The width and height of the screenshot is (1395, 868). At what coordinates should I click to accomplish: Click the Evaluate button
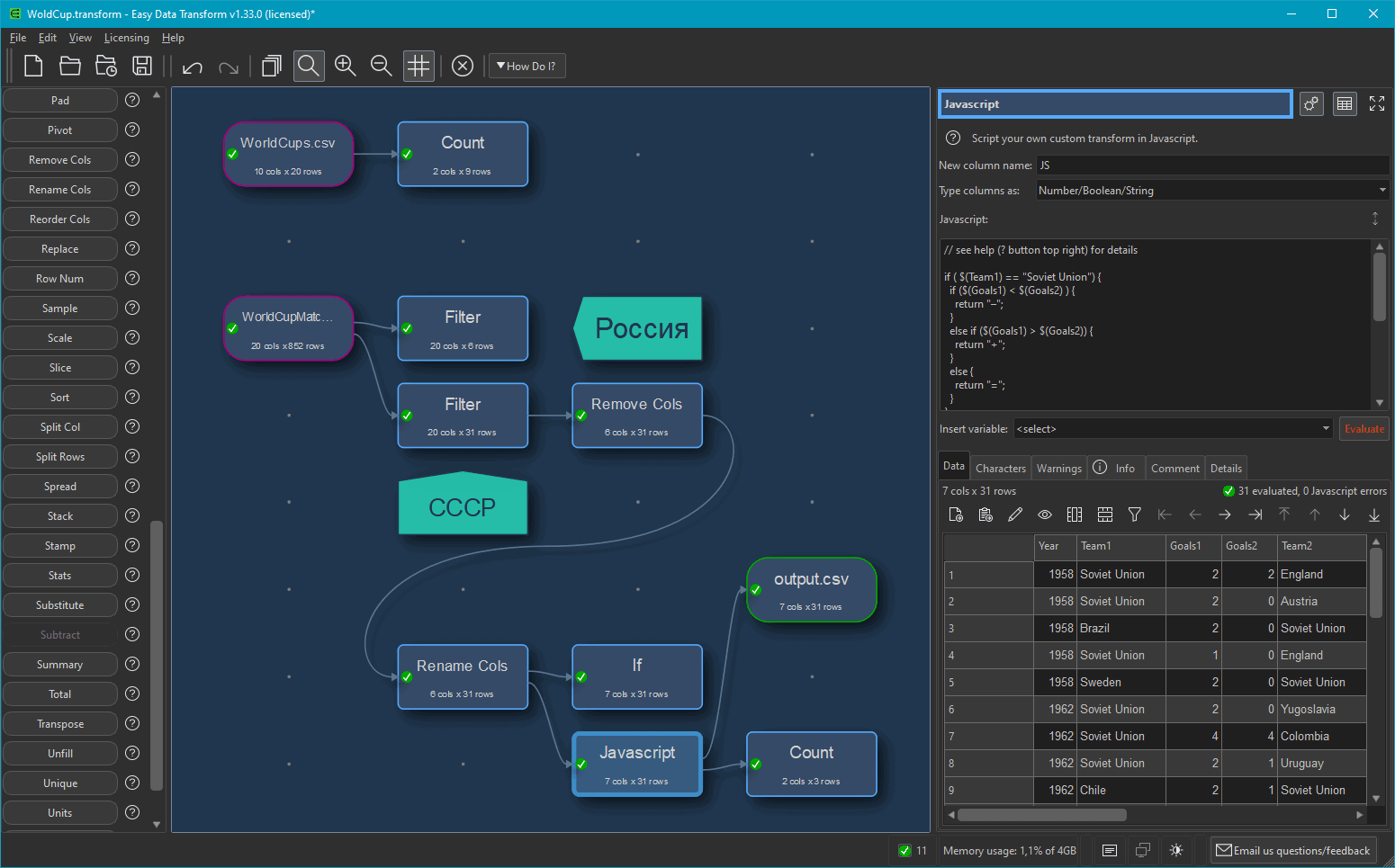coord(1364,429)
